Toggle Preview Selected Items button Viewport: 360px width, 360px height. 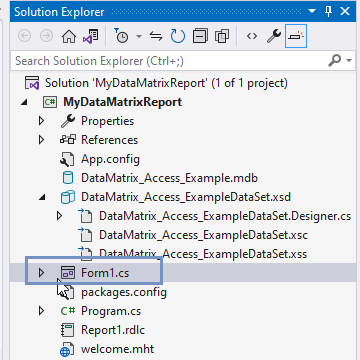pyautogui.click(x=296, y=36)
